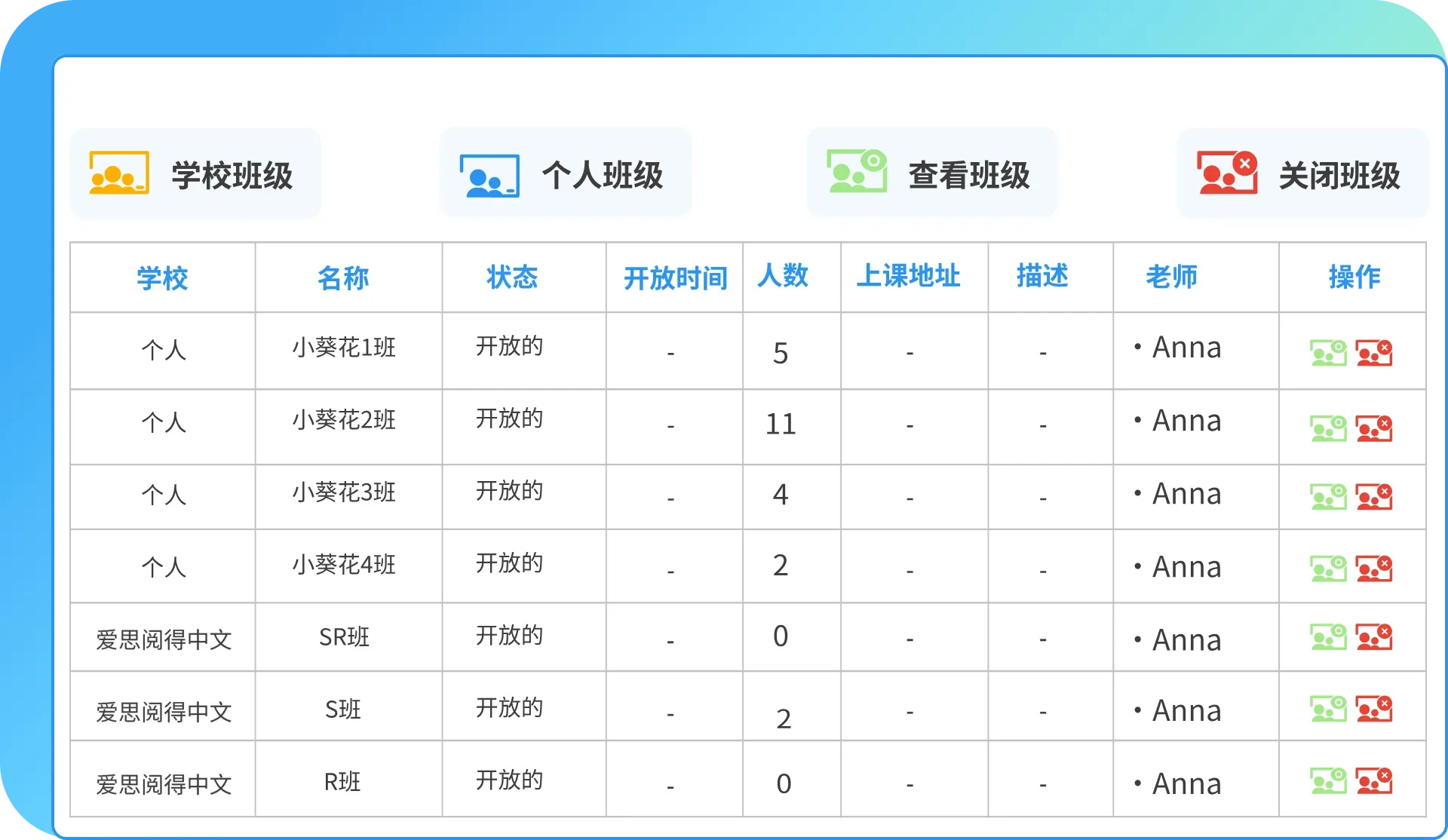The image size is (1448, 840).
Task: Click the blue 个人班级 icon
Action: pos(489,176)
